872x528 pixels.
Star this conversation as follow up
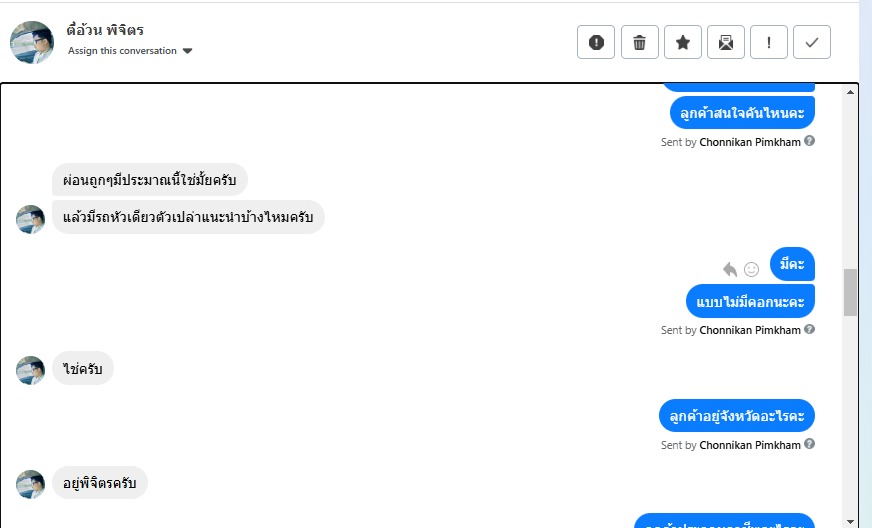pyautogui.click(x=683, y=42)
